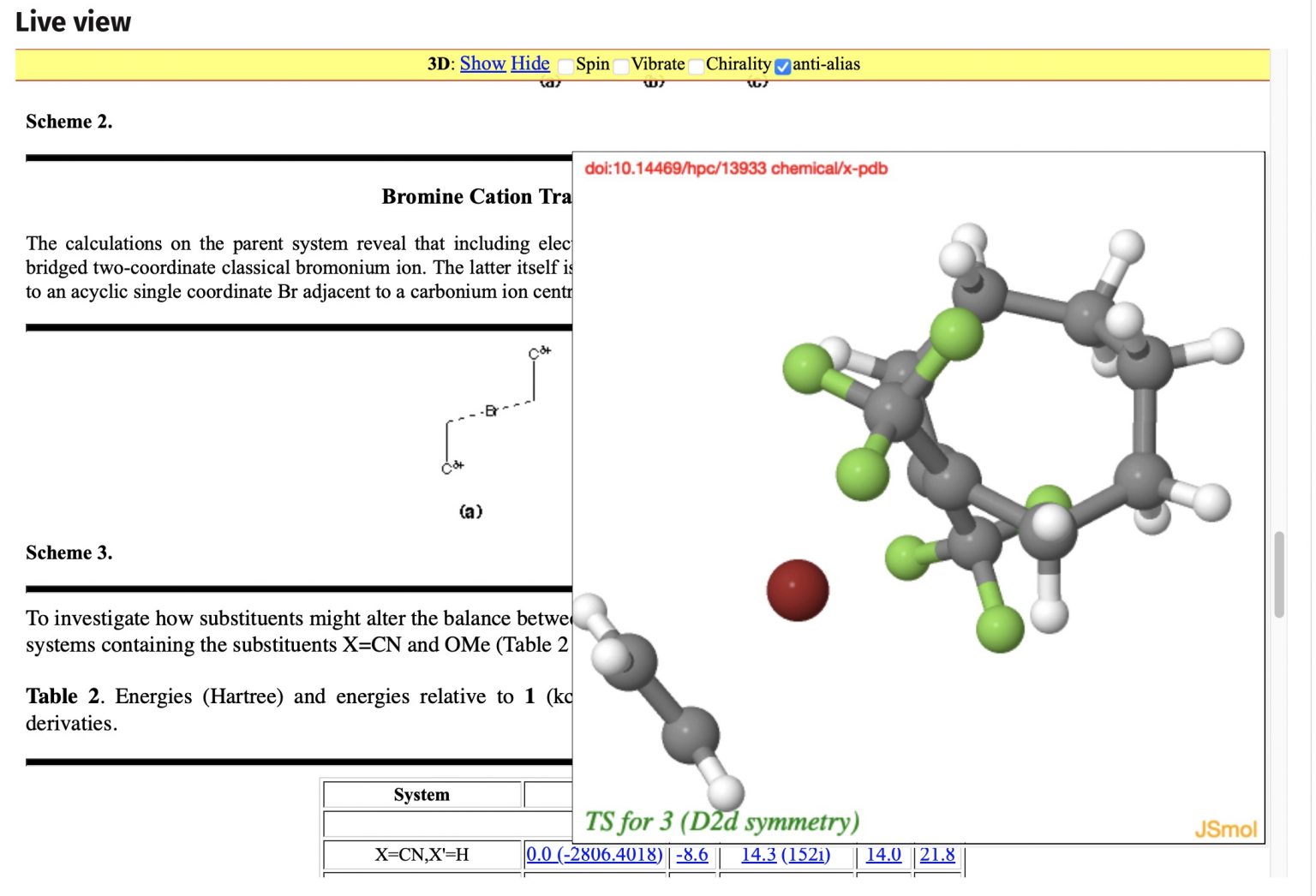
Task: Click the Live view heading
Action: click(72, 21)
